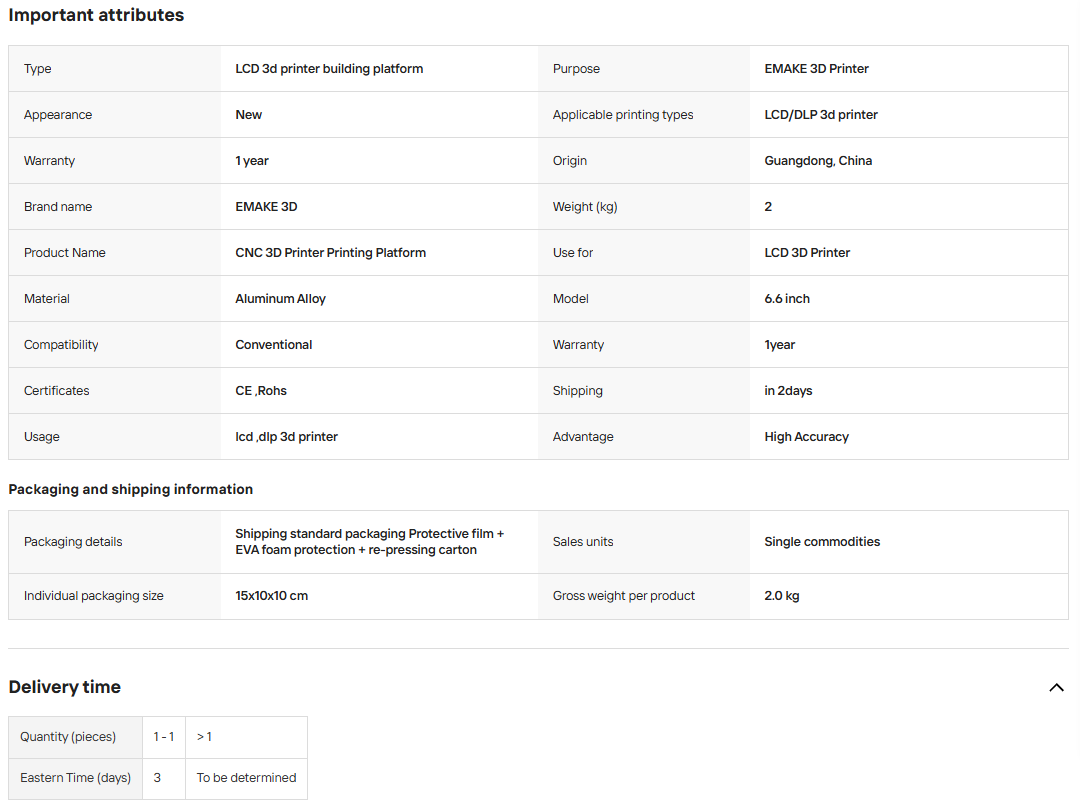Collapse the Delivery time section chevron

pyautogui.click(x=1056, y=687)
